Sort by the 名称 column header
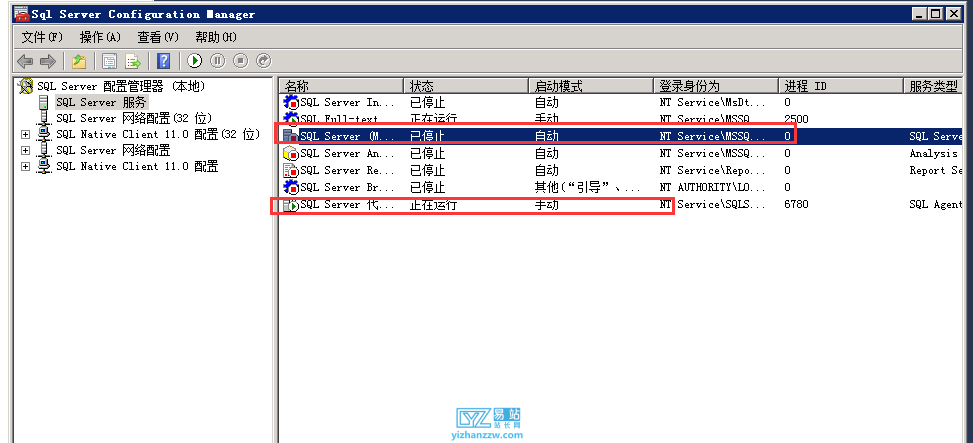The width and height of the screenshot is (973, 443). tap(341, 86)
